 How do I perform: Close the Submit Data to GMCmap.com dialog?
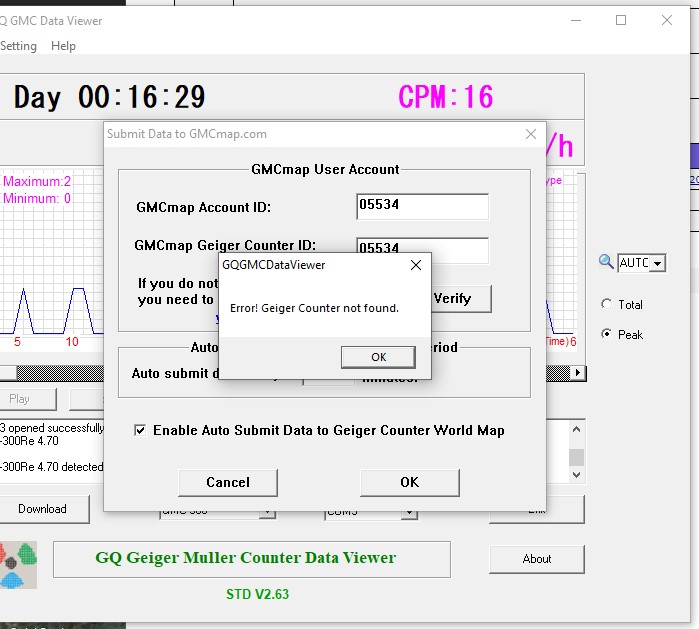(530, 134)
